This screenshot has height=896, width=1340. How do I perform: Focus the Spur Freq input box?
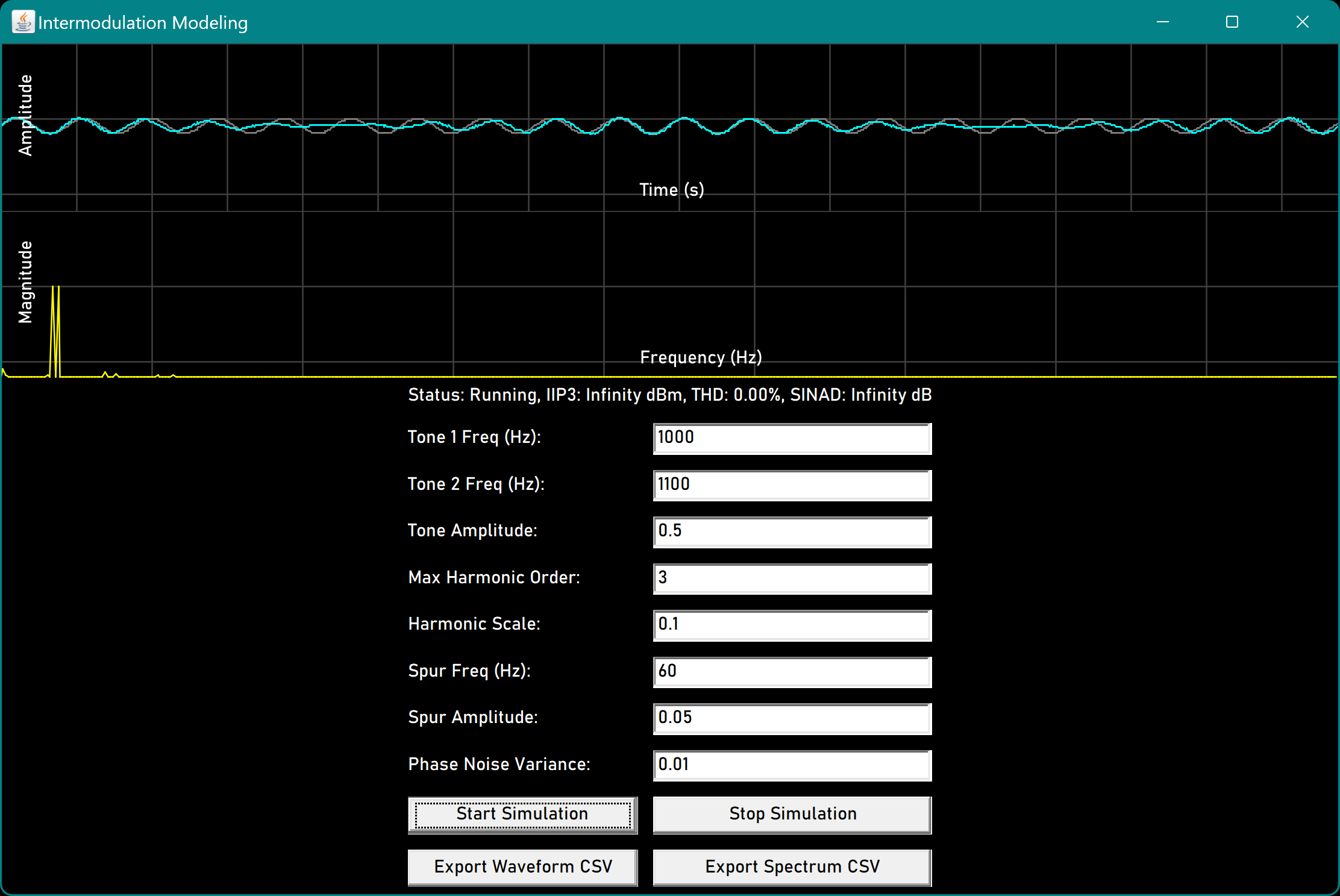tap(792, 672)
